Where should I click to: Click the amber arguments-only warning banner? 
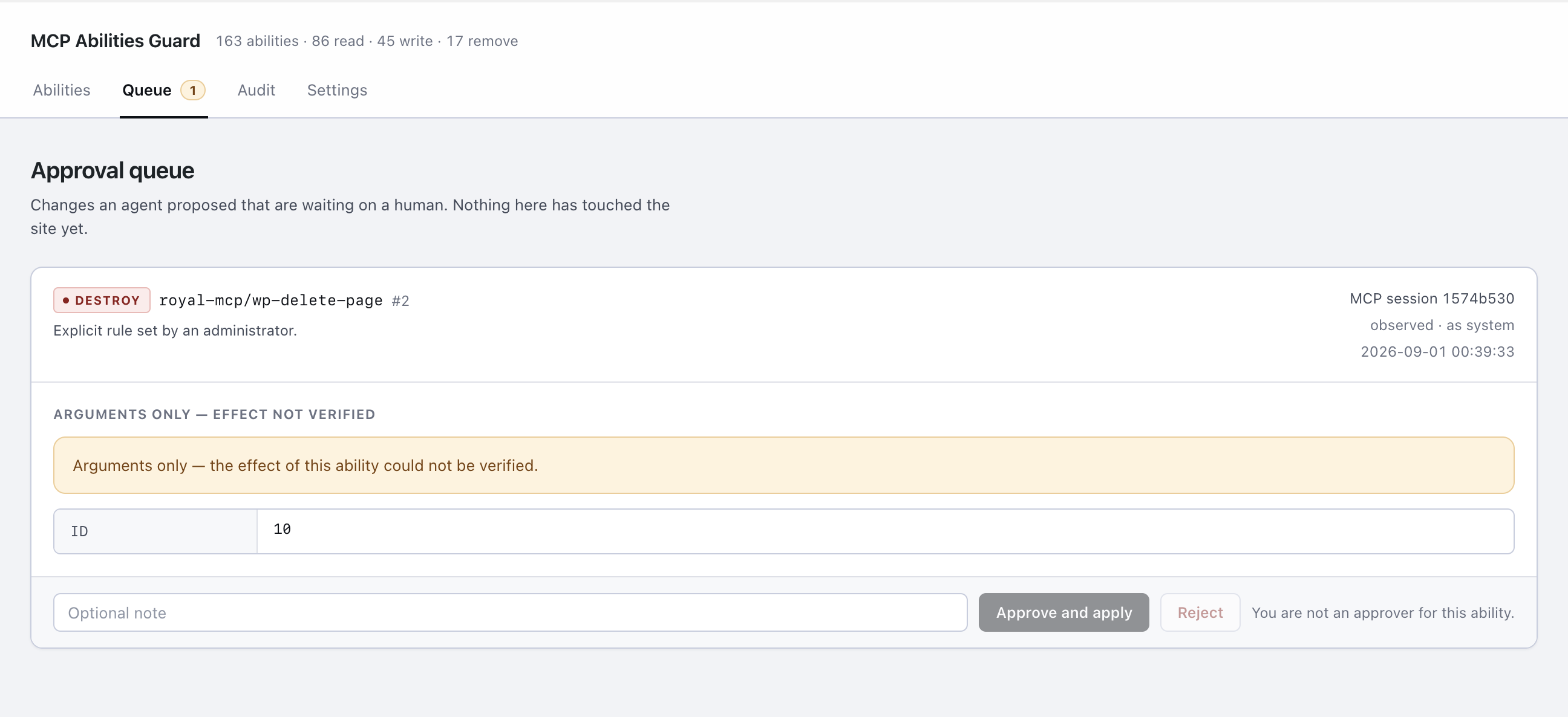(783, 466)
